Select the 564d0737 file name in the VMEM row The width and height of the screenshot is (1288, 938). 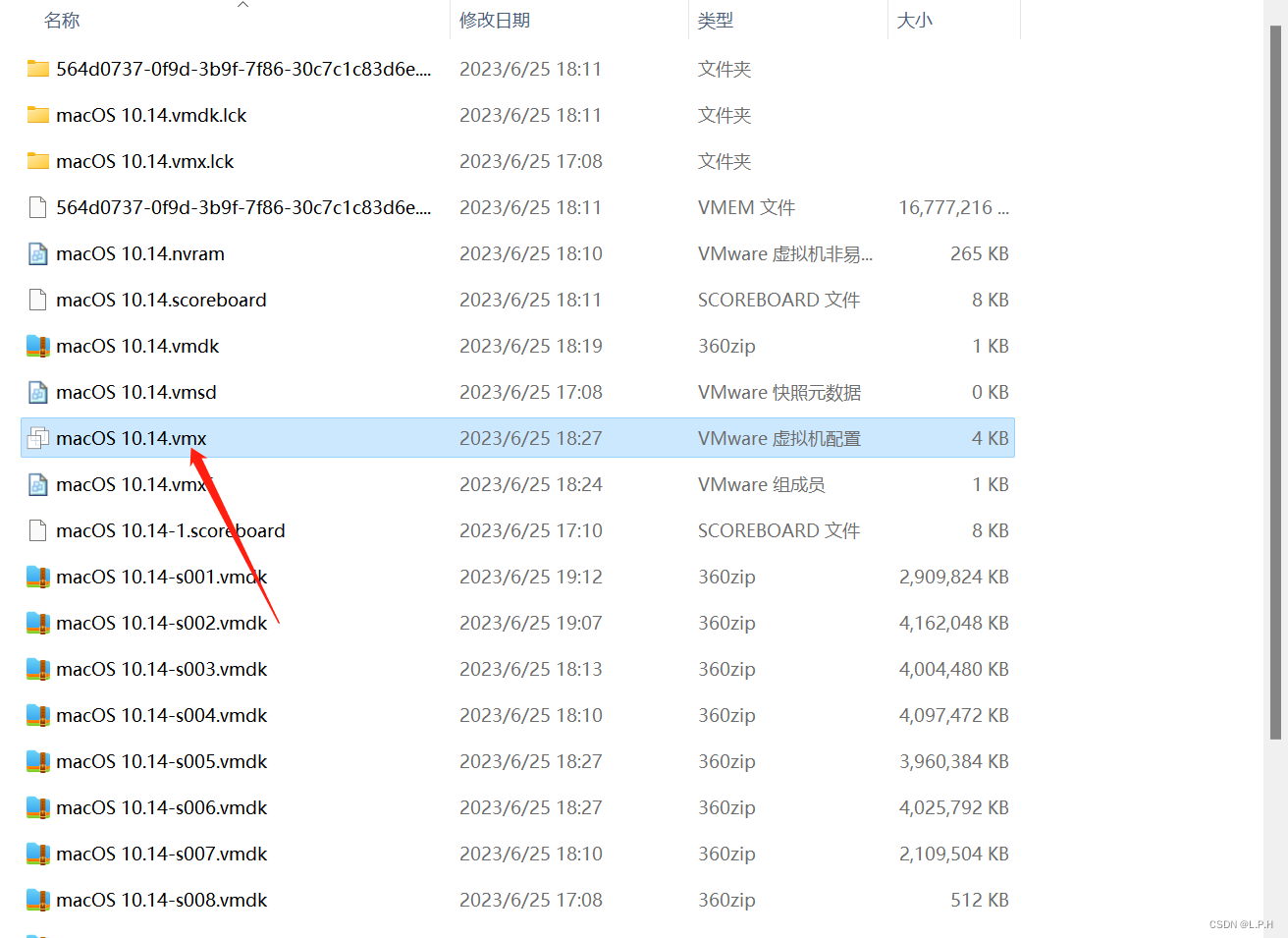[x=243, y=207]
